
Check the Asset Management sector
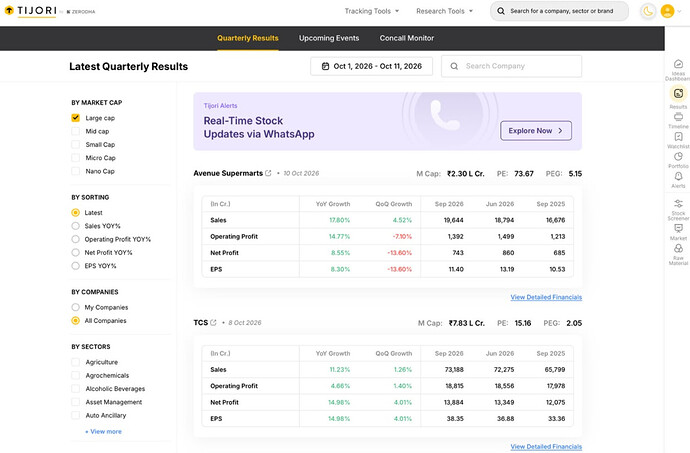coord(76,401)
